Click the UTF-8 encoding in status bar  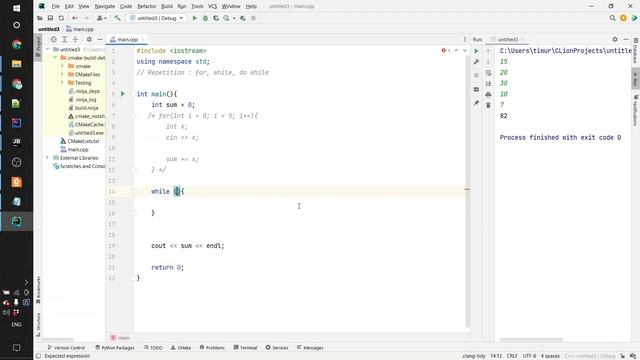tap(529, 356)
